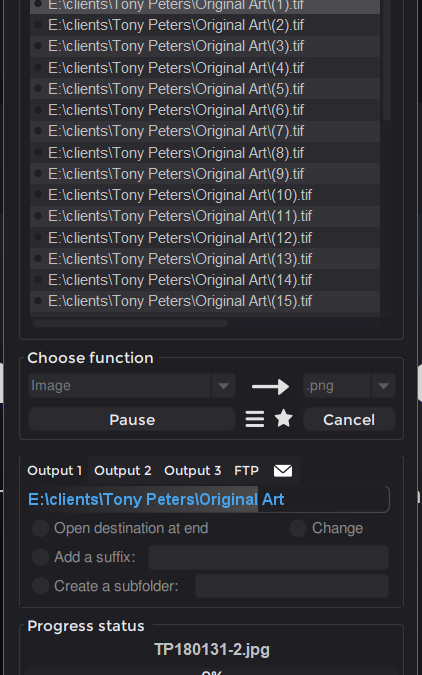Open the email envelope output tab
Screen dimensions: 422x675
click(283, 471)
